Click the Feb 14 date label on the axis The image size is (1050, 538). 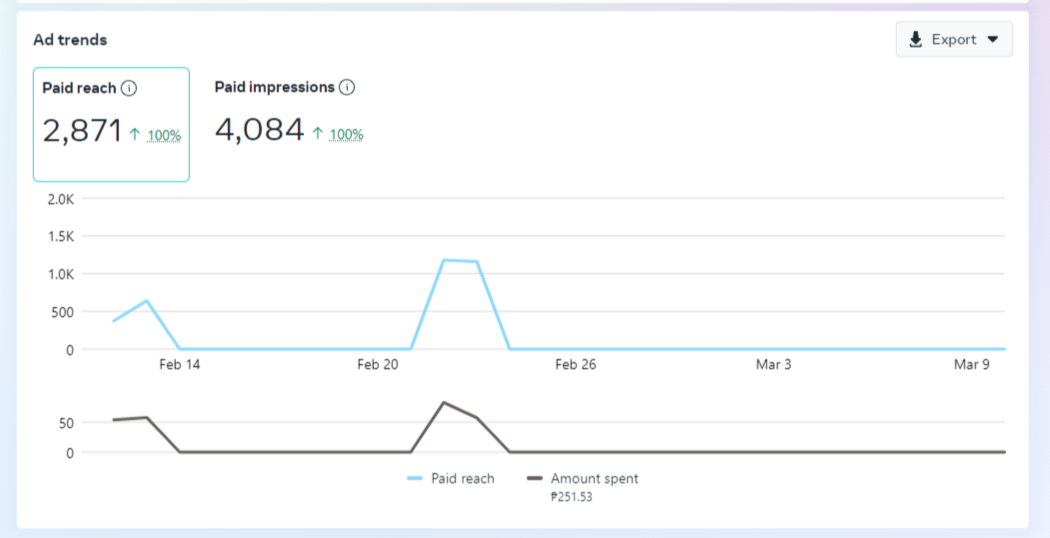pos(179,365)
